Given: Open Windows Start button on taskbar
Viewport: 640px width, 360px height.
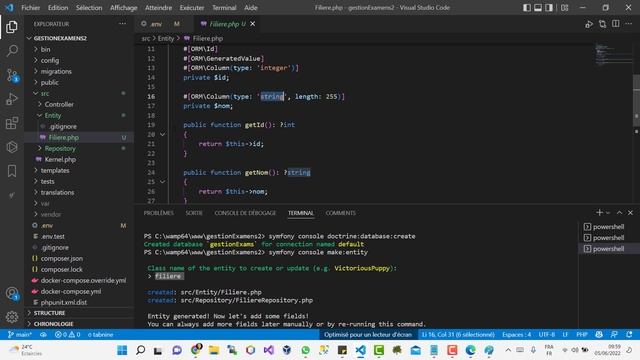Looking at the screenshot, I should coord(122,350).
